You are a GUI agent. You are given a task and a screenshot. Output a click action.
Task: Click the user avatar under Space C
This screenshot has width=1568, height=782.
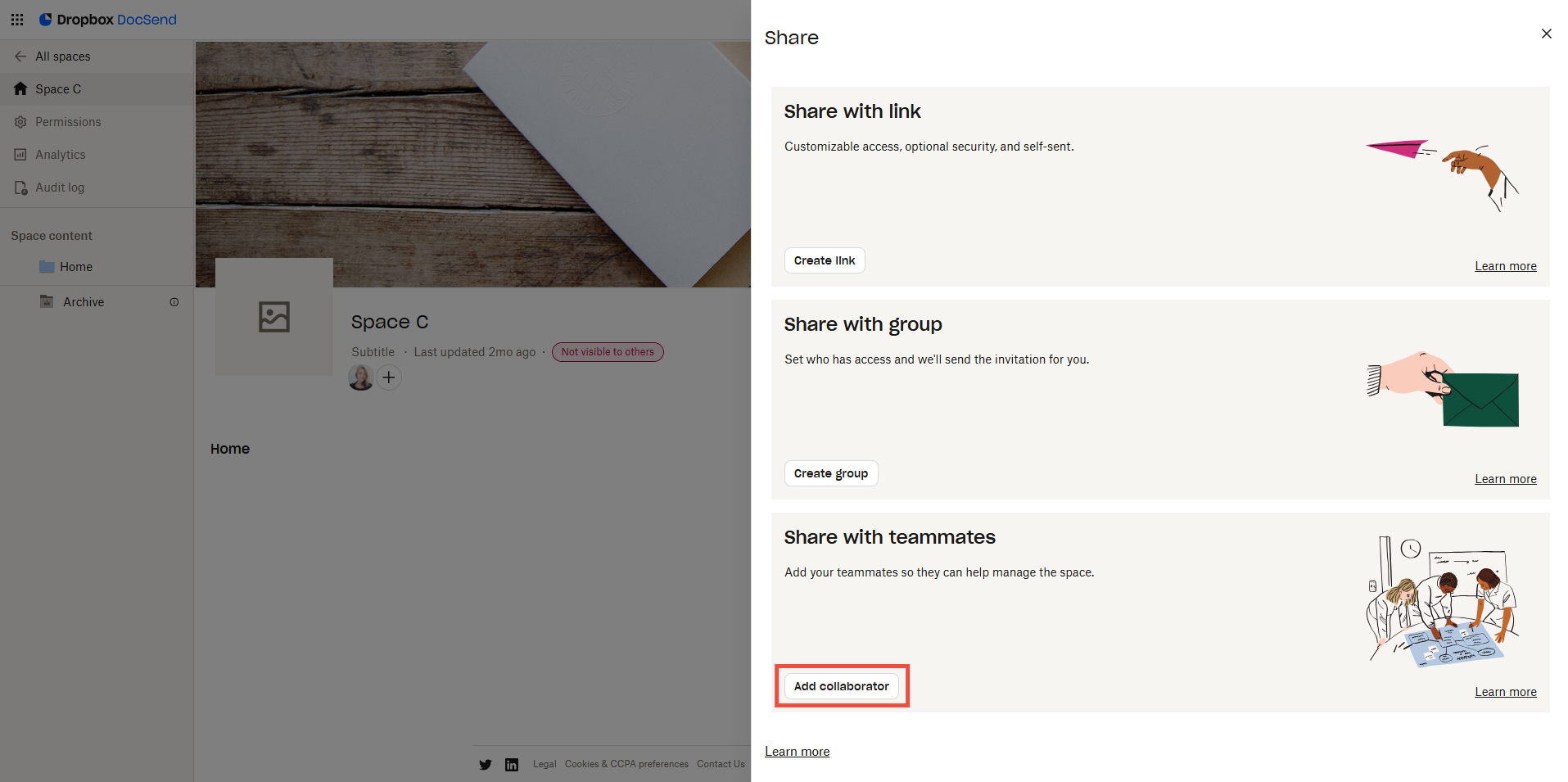(361, 377)
